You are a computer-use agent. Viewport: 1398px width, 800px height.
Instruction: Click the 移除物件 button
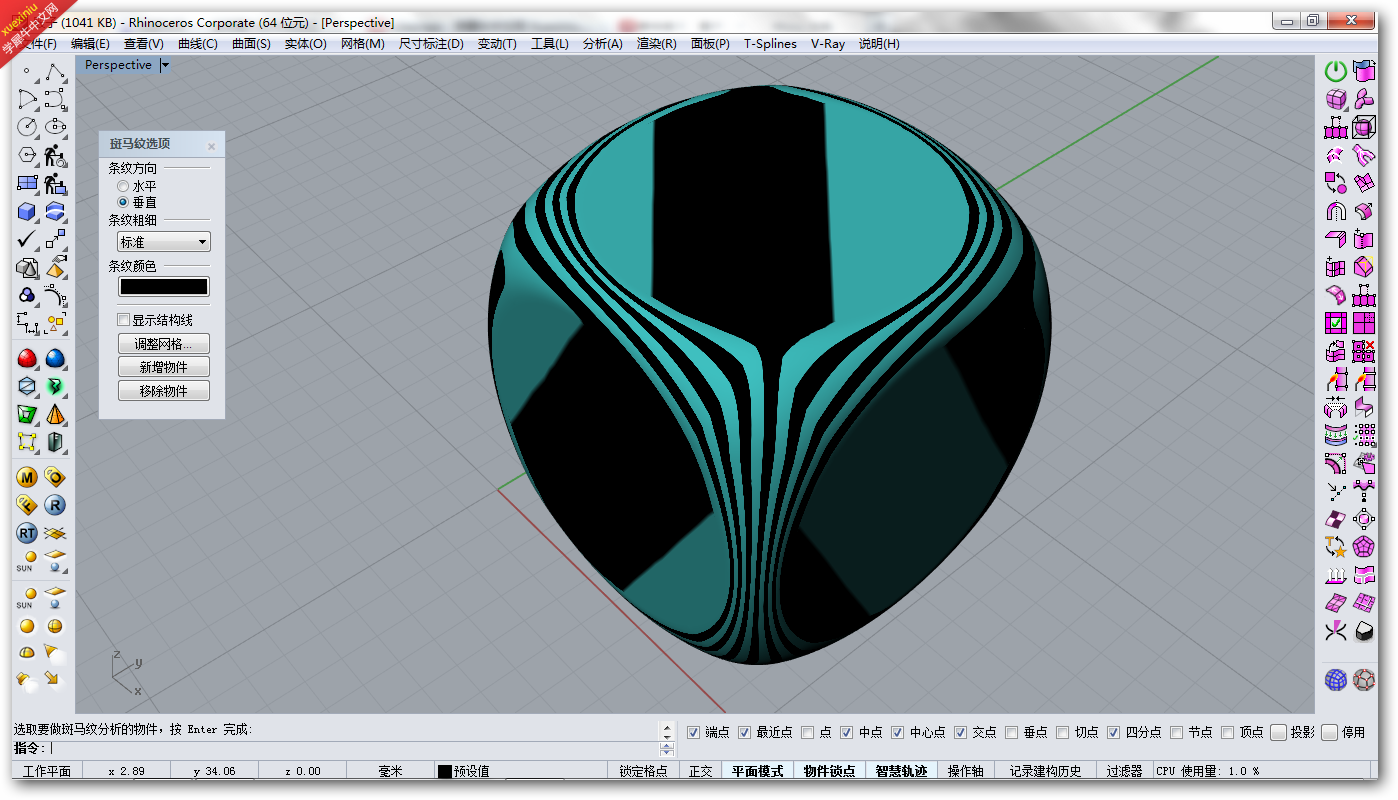coord(164,391)
